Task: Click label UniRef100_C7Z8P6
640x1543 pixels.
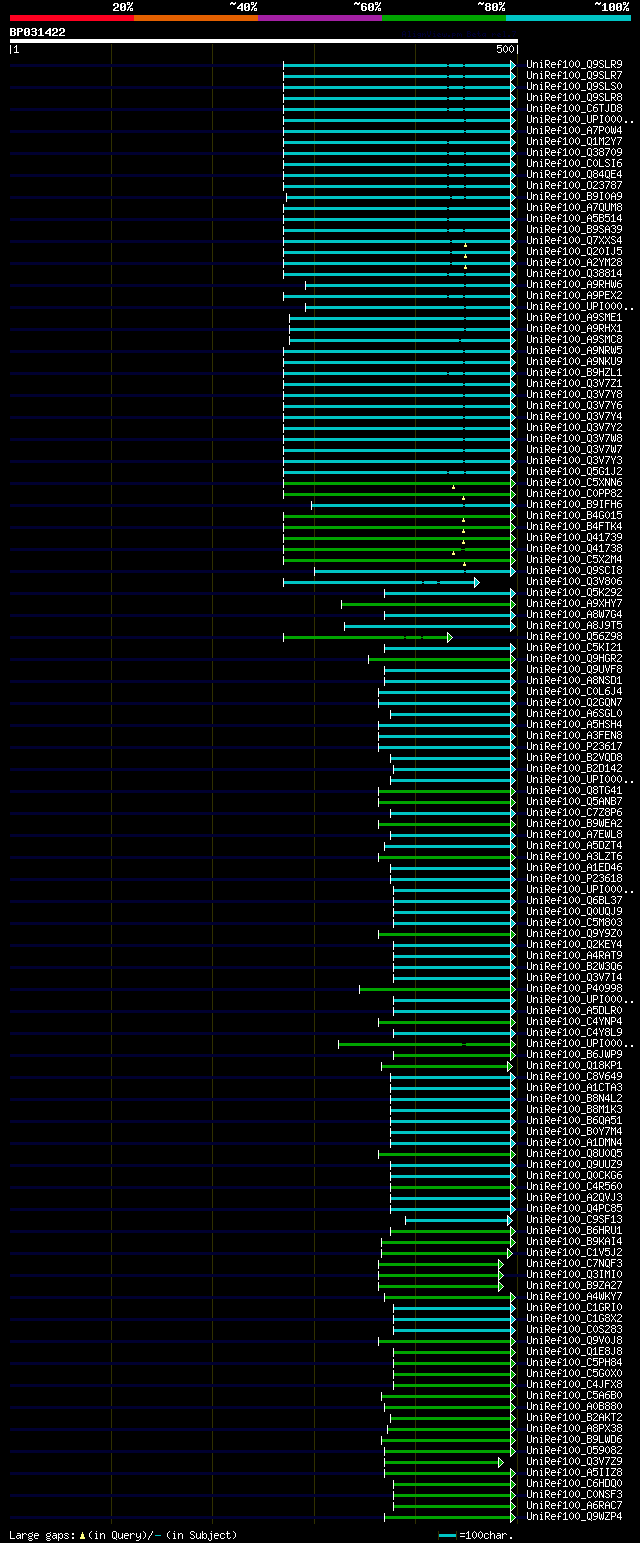Action: click(x=574, y=812)
